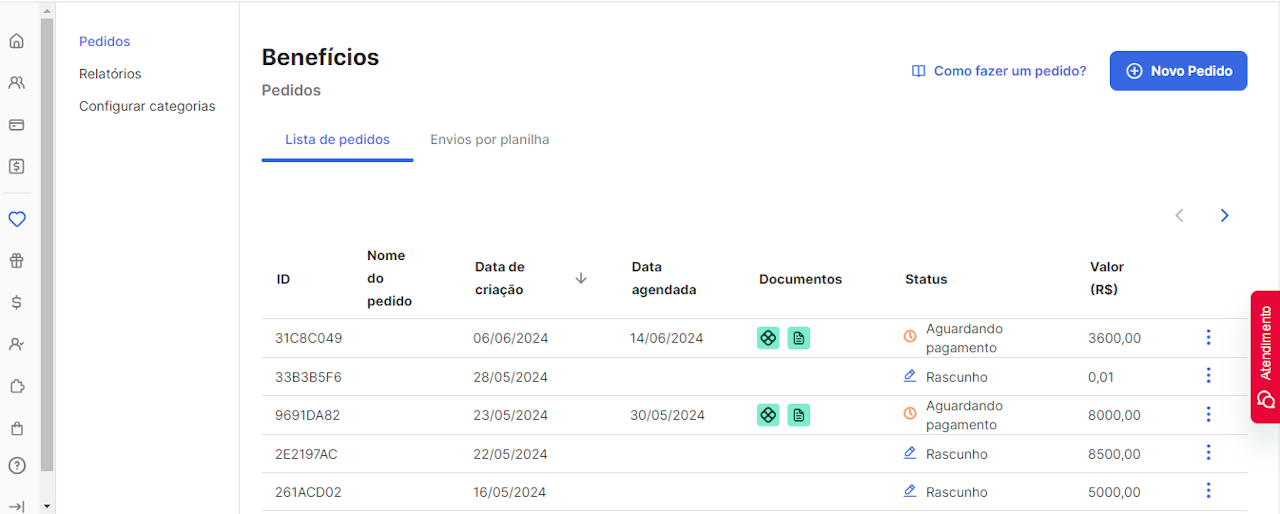Viewport: 1280px width, 514px height.
Task: Open Pix document icon for order 31C8C049
Action: coord(768,338)
